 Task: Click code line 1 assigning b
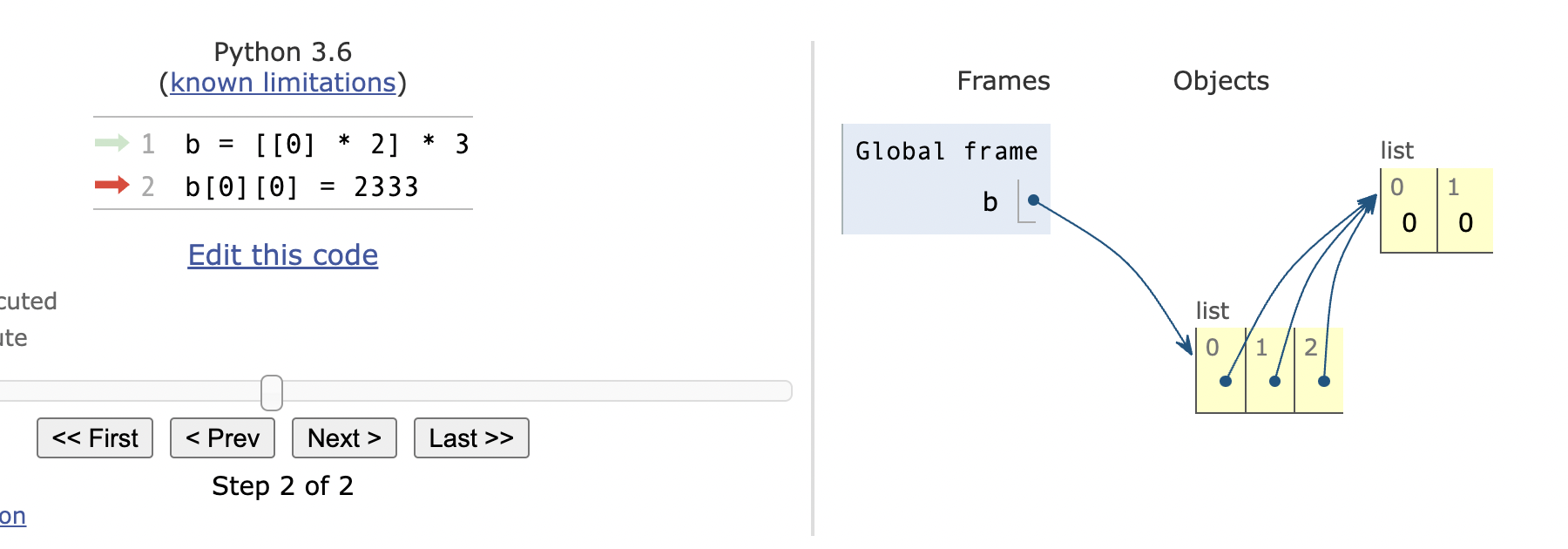pos(327,144)
